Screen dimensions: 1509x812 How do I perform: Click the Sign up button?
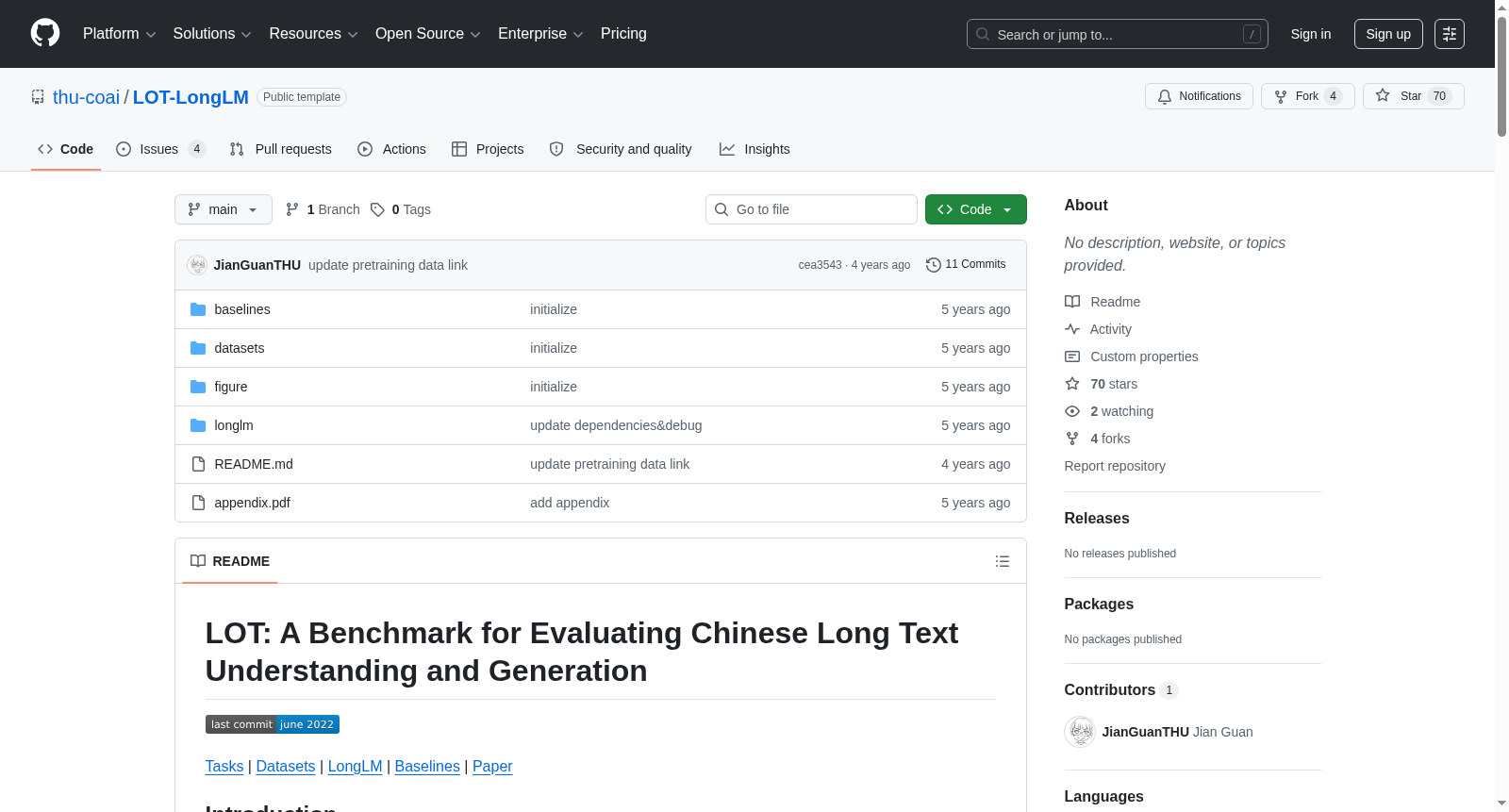coord(1388,34)
